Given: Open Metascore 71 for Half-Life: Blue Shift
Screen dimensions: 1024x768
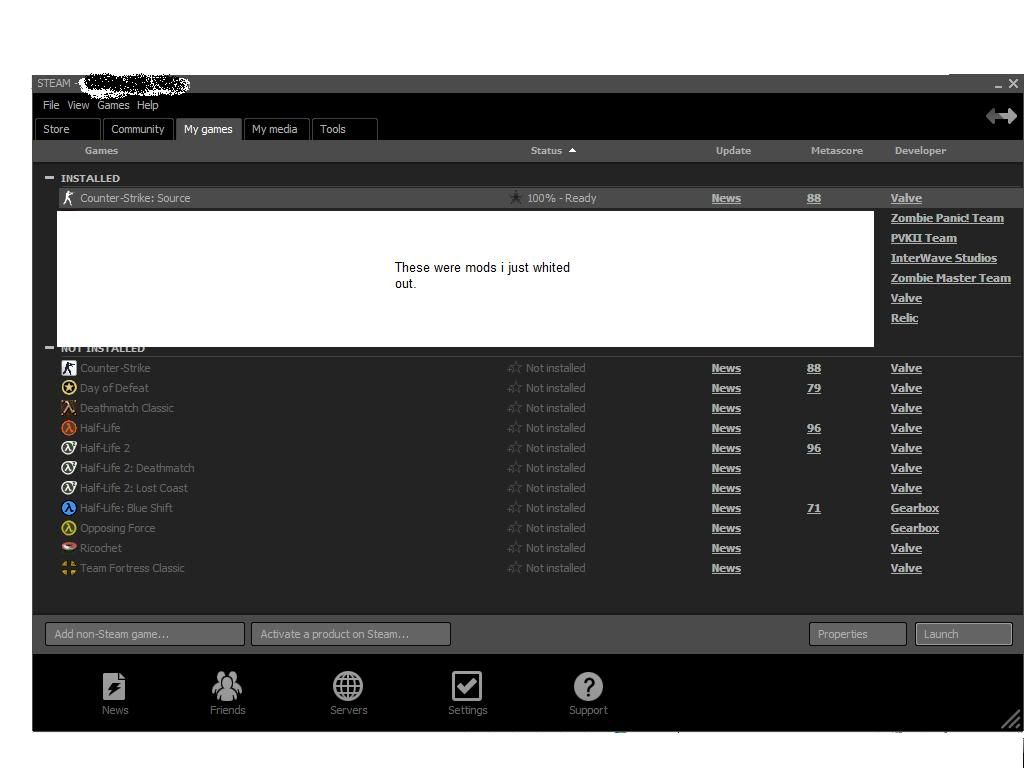Looking at the screenshot, I should tap(814, 508).
